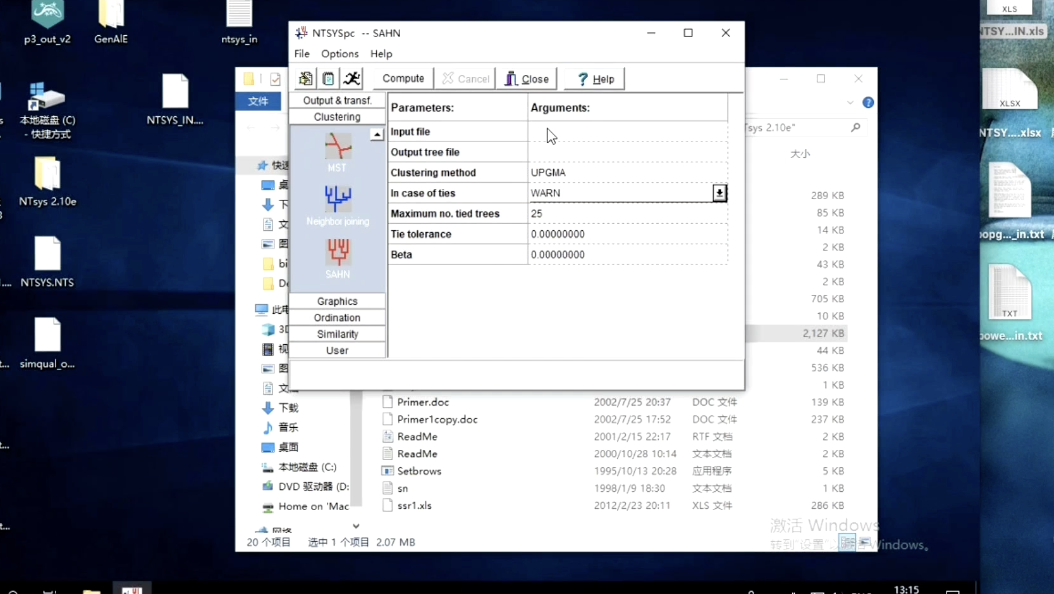
Task: Select the RTF ReadMe file
Action: [417, 437]
